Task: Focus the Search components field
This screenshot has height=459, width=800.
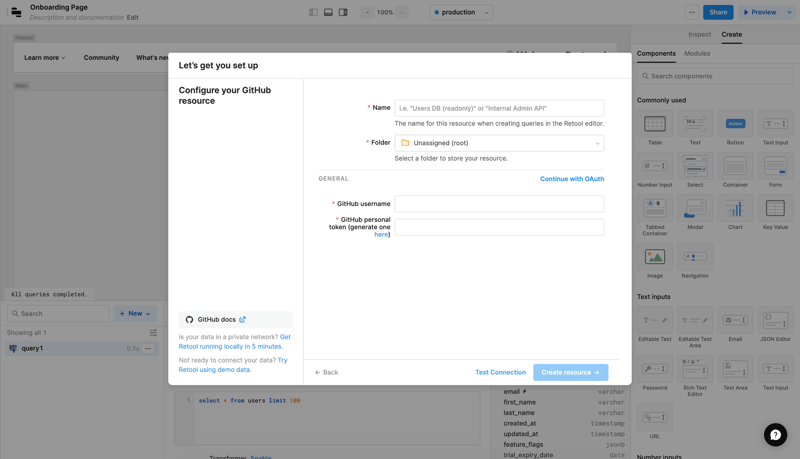Action: coord(715,76)
